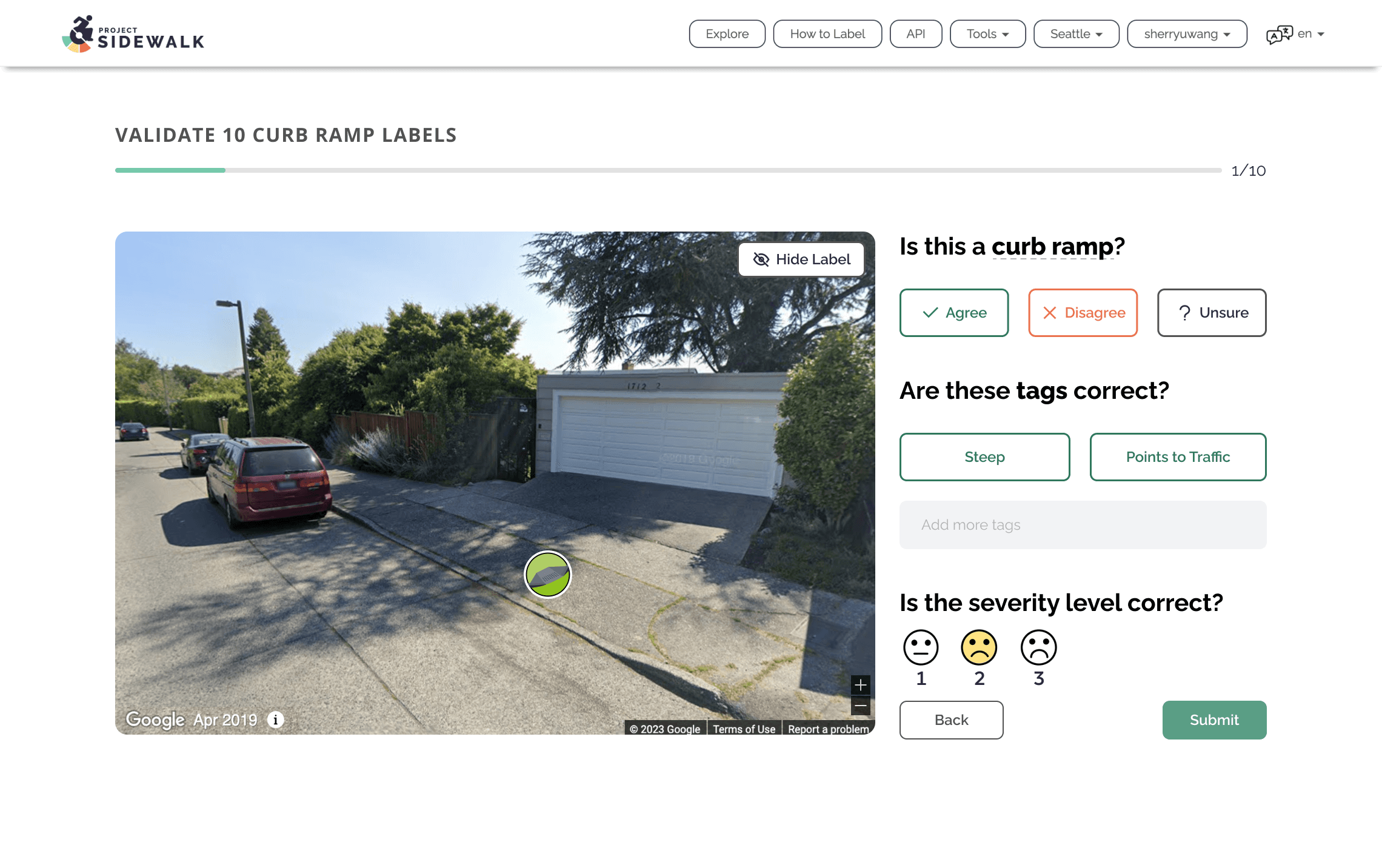Go to How to Label page
The width and height of the screenshot is (1382, 868).
[827, 34]
